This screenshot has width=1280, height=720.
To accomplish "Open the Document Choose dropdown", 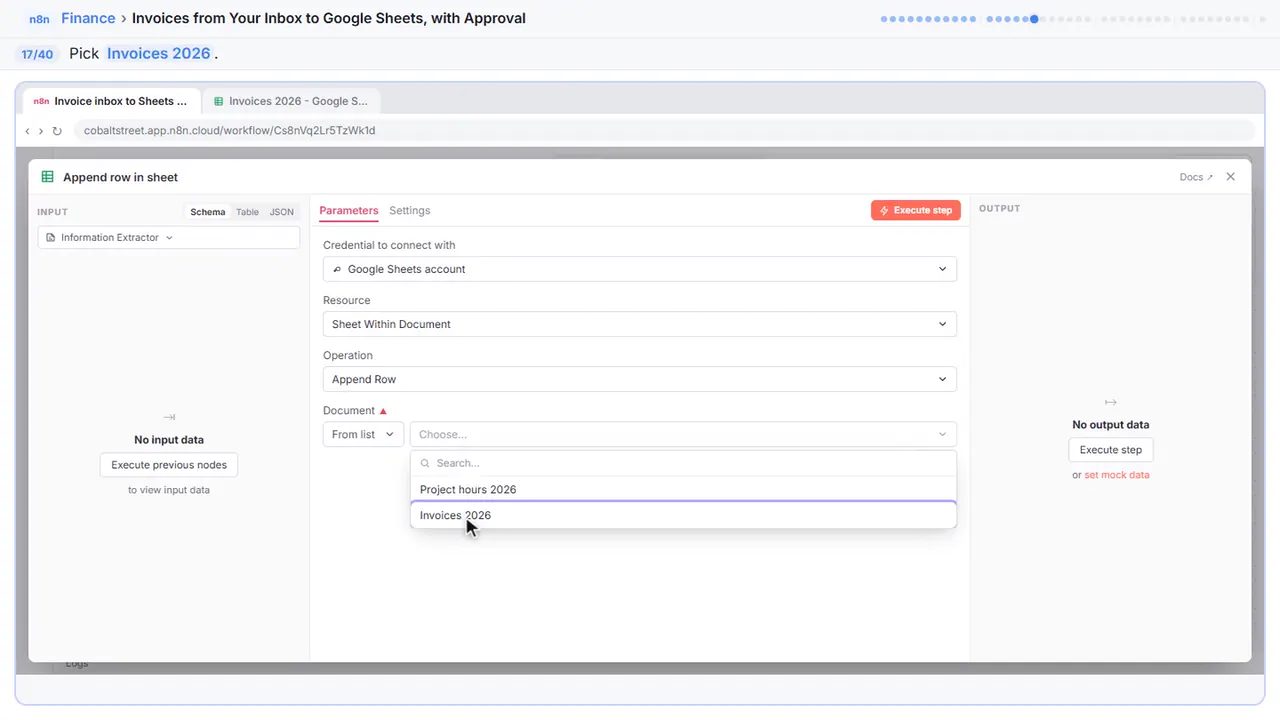I will (683, 434).
